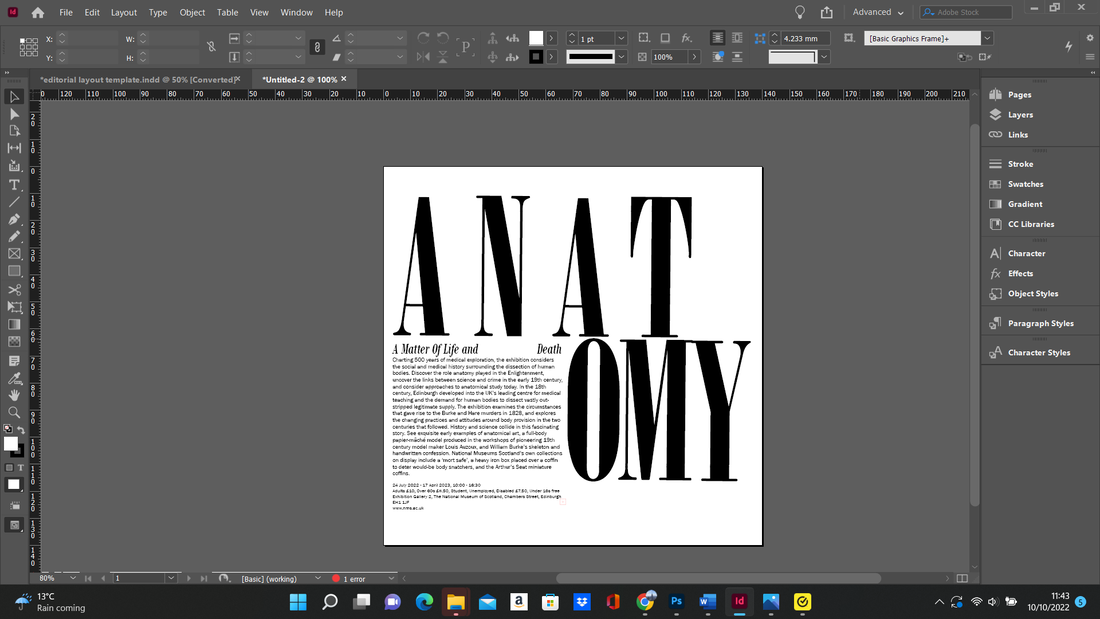Open Photoshop from the taskbar

pyautogui.click(x=676, y=601)
